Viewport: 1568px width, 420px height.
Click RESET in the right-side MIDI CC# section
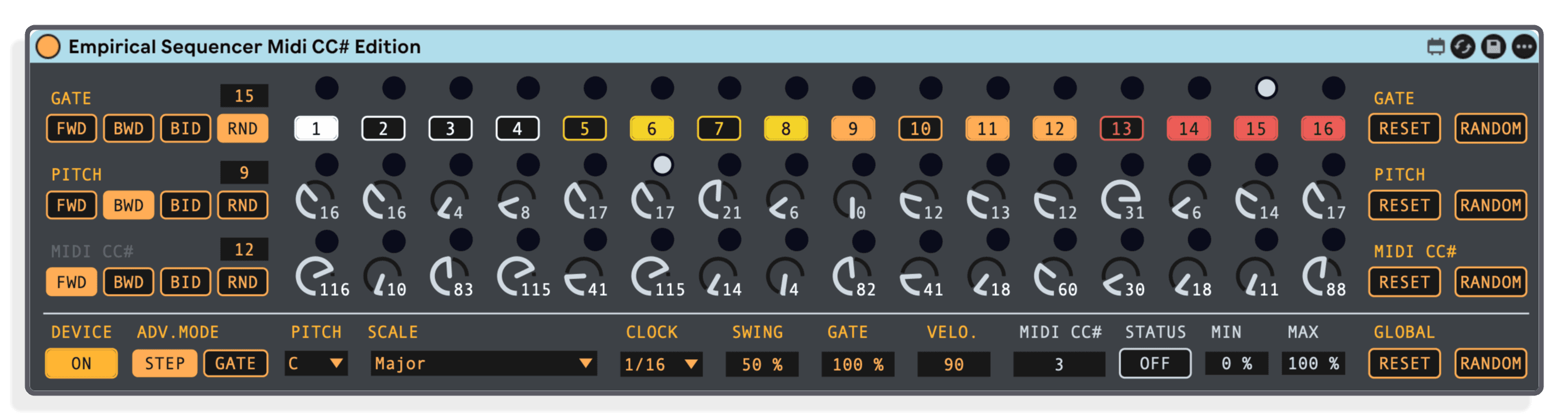pyautogui.click(x=1405, y=282)
